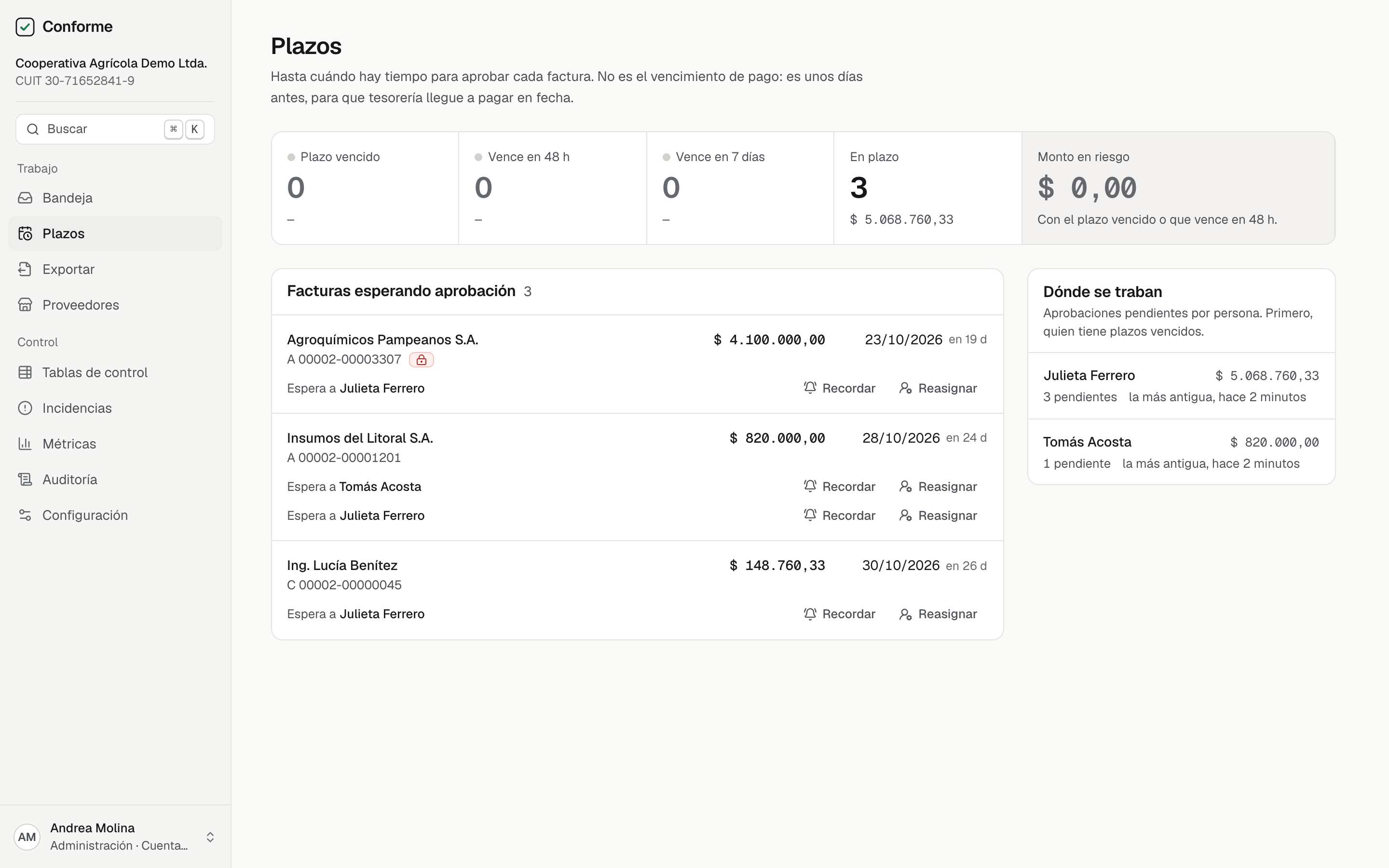Click the Conforme checkmark logo icon
Viewport: 1389px width, 868px height.
tap(25, 27)
